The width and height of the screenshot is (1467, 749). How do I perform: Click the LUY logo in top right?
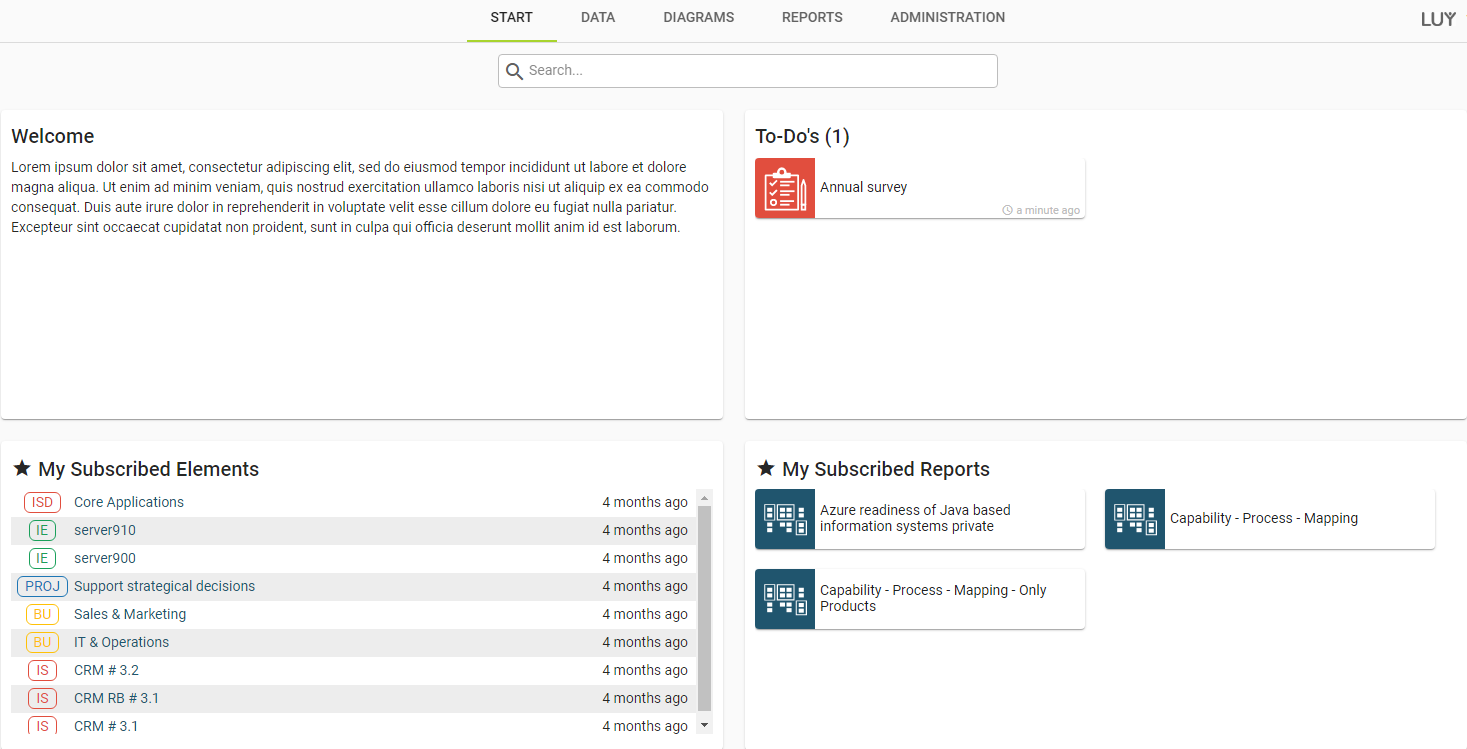1437,19
